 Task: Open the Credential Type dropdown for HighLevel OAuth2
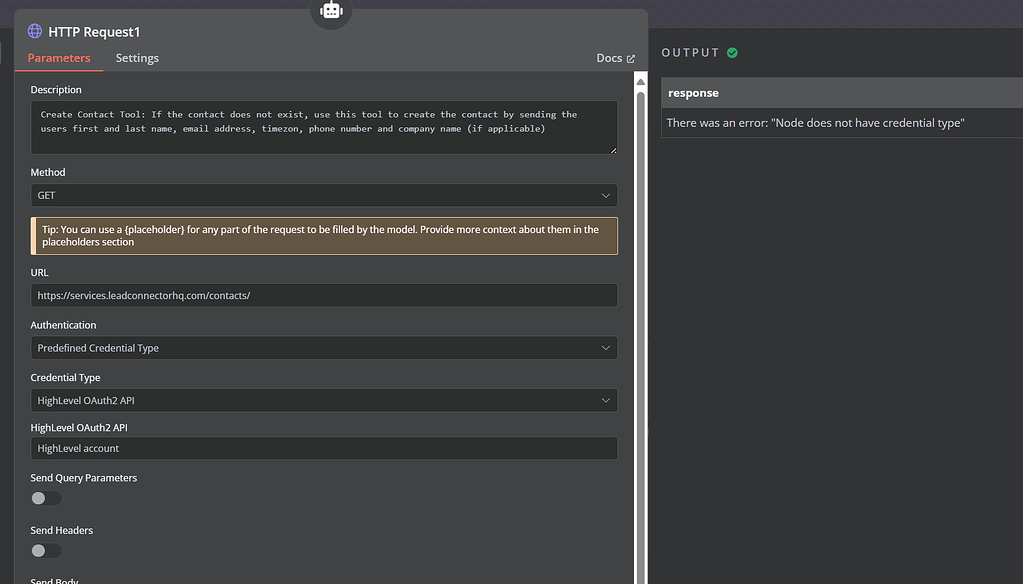click(x=323, y=398)
